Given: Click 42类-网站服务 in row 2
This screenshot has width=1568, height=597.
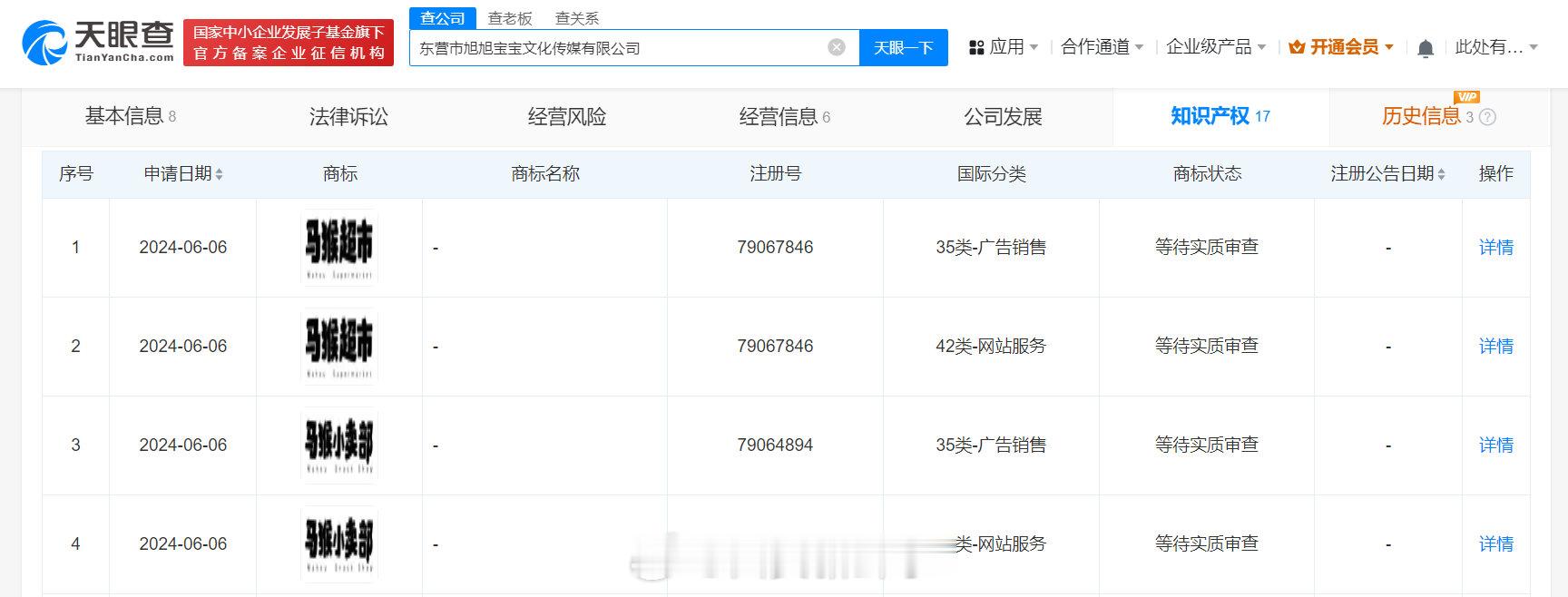Looking at the screenshot, I should pyautogui.click(x=991, y=346).
